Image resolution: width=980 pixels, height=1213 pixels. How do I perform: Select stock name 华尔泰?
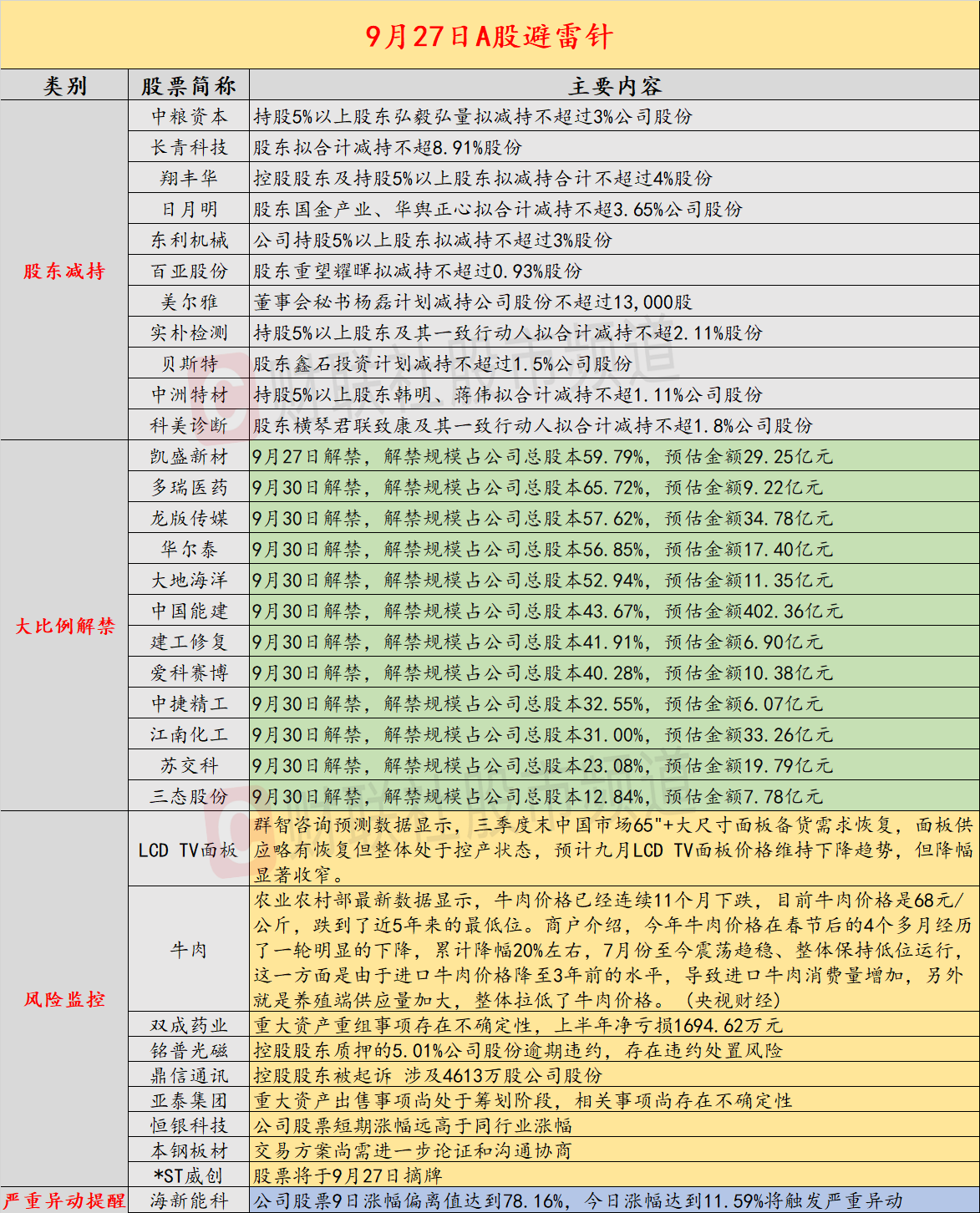pyautogui.click(x=189, y=549)
